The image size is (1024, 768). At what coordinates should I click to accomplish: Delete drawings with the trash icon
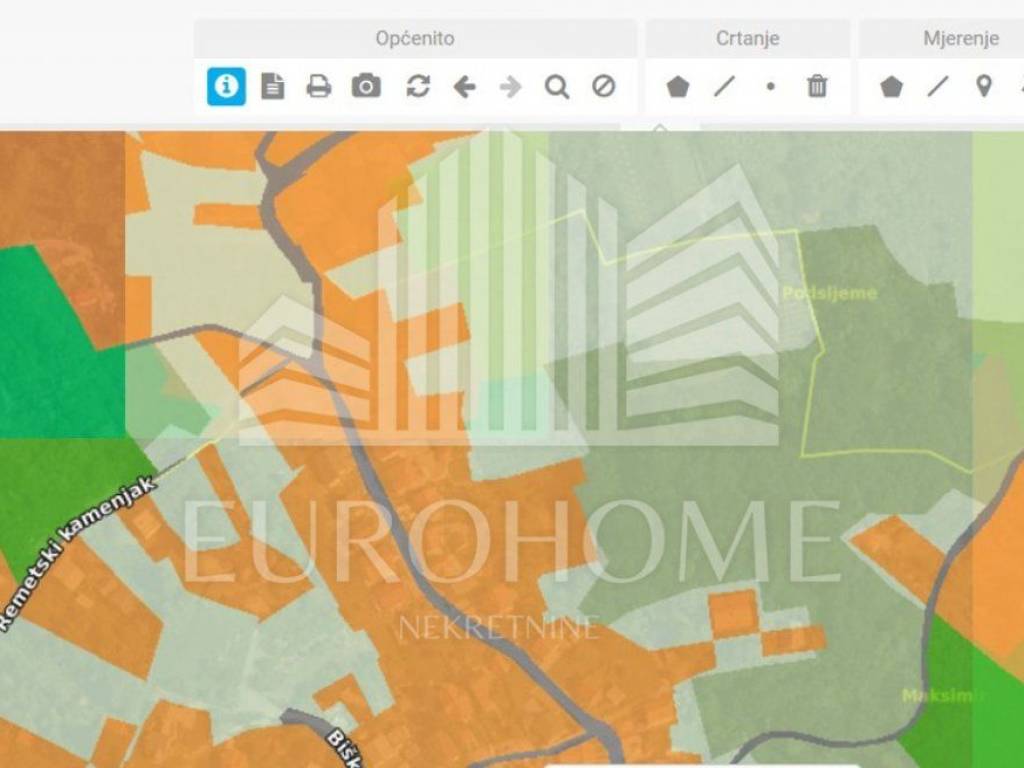click(817, 87)
